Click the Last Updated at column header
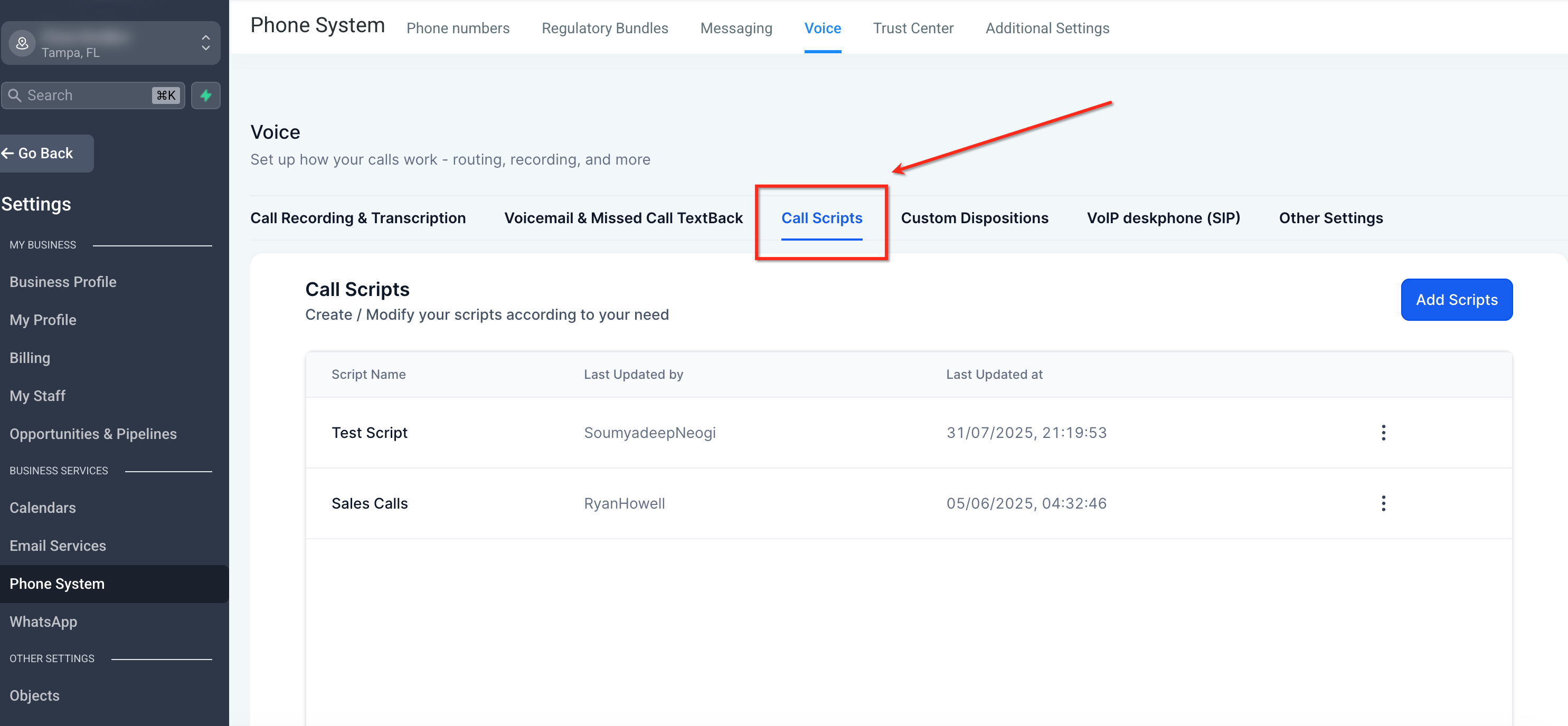Image resolution: width=1568 pixels, height=726 pixels. point(994,374)
